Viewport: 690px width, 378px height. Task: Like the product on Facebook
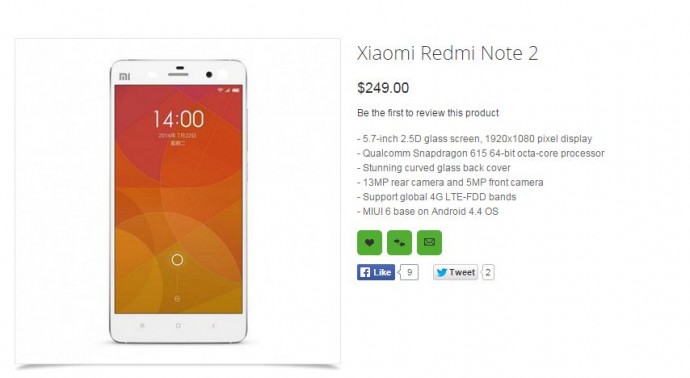376,272
